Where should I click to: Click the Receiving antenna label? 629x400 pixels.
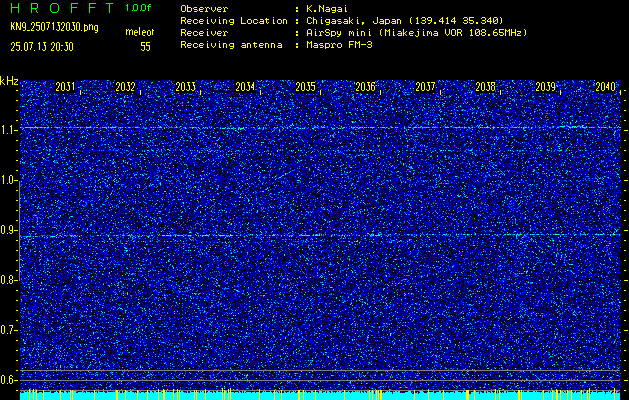coord(231,45)
